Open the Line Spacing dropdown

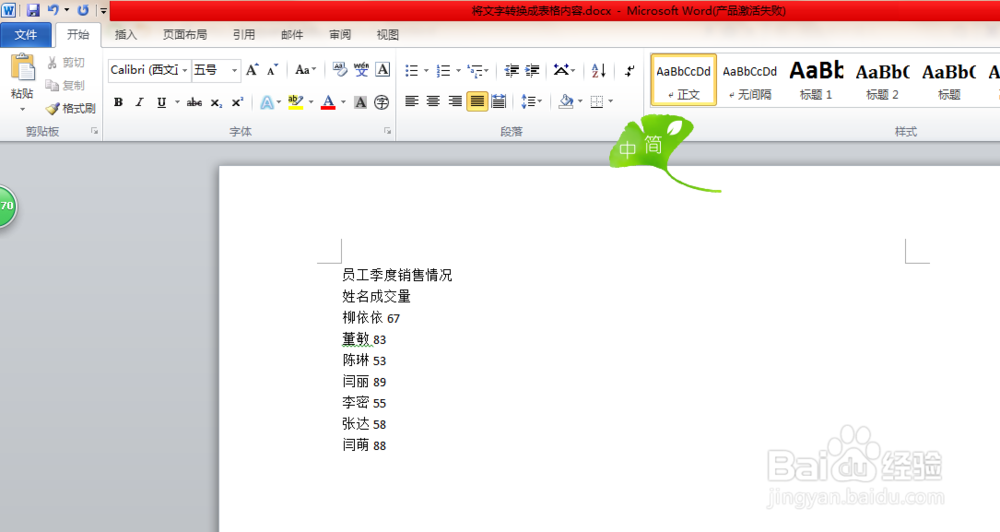[x=531, y=101]
